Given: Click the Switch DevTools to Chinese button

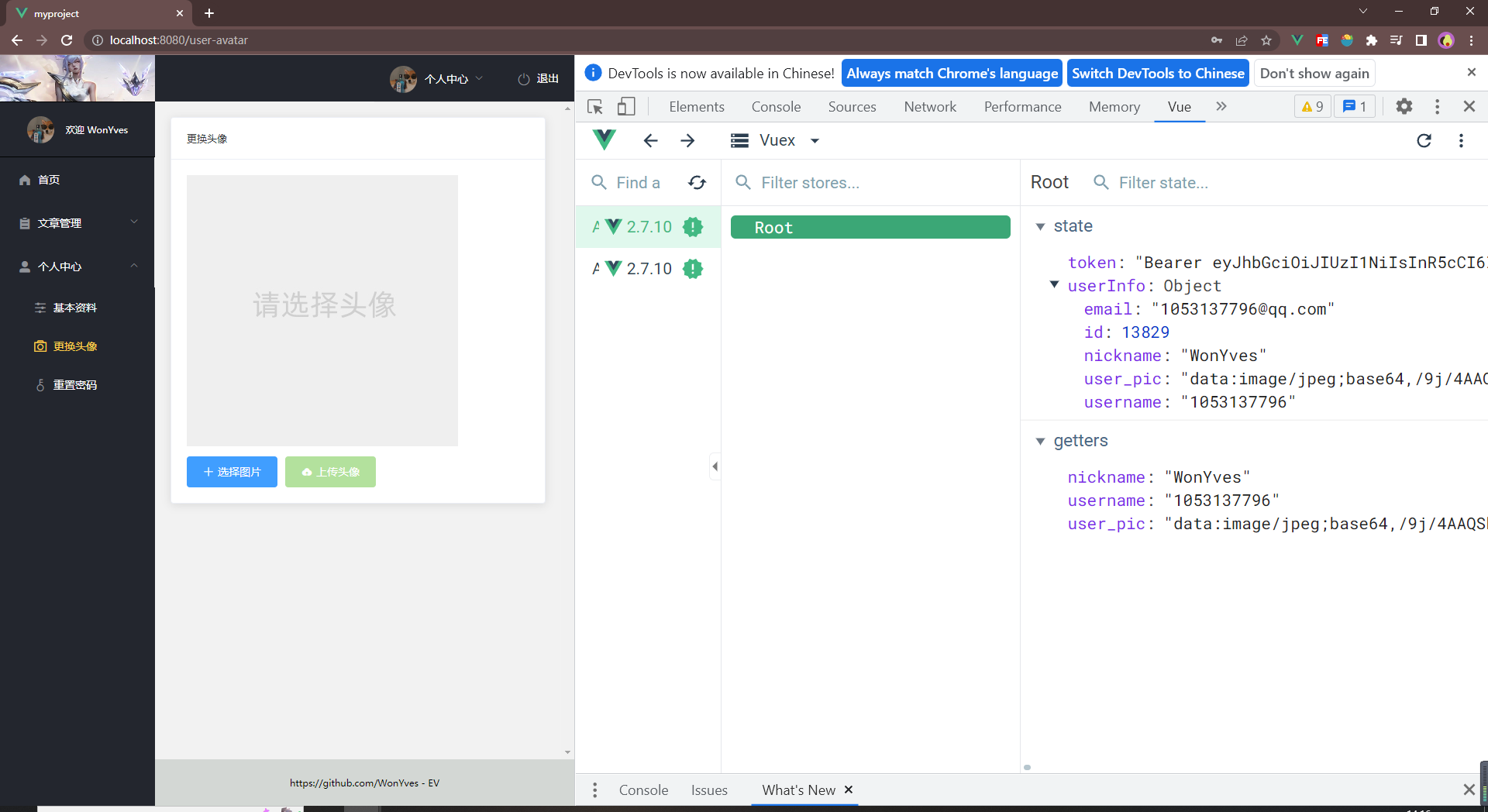Looking at the screenshot, I should pyautogui.click(x=1157, y=73).
